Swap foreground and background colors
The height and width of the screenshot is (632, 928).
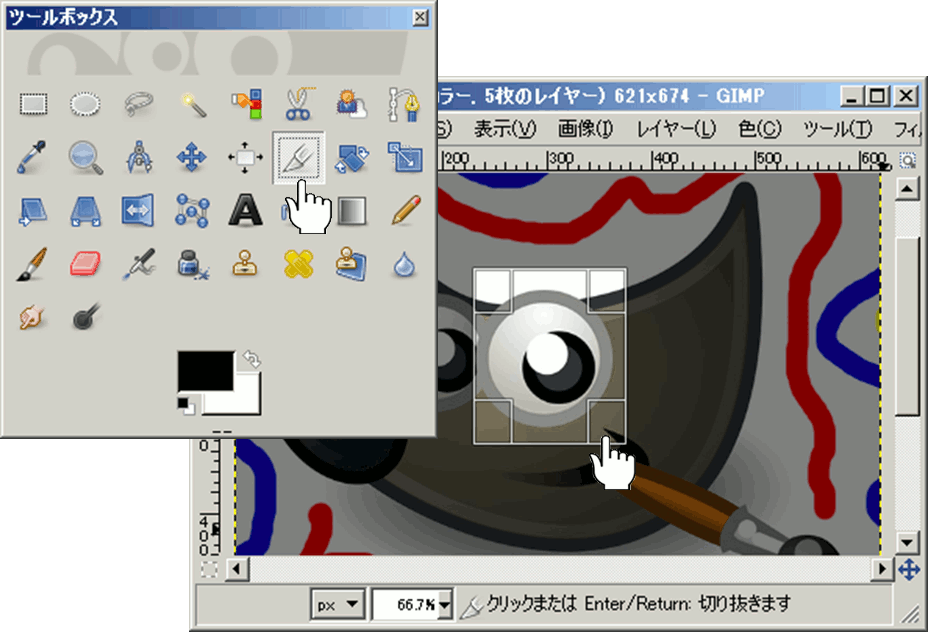[x=251, y=359]
